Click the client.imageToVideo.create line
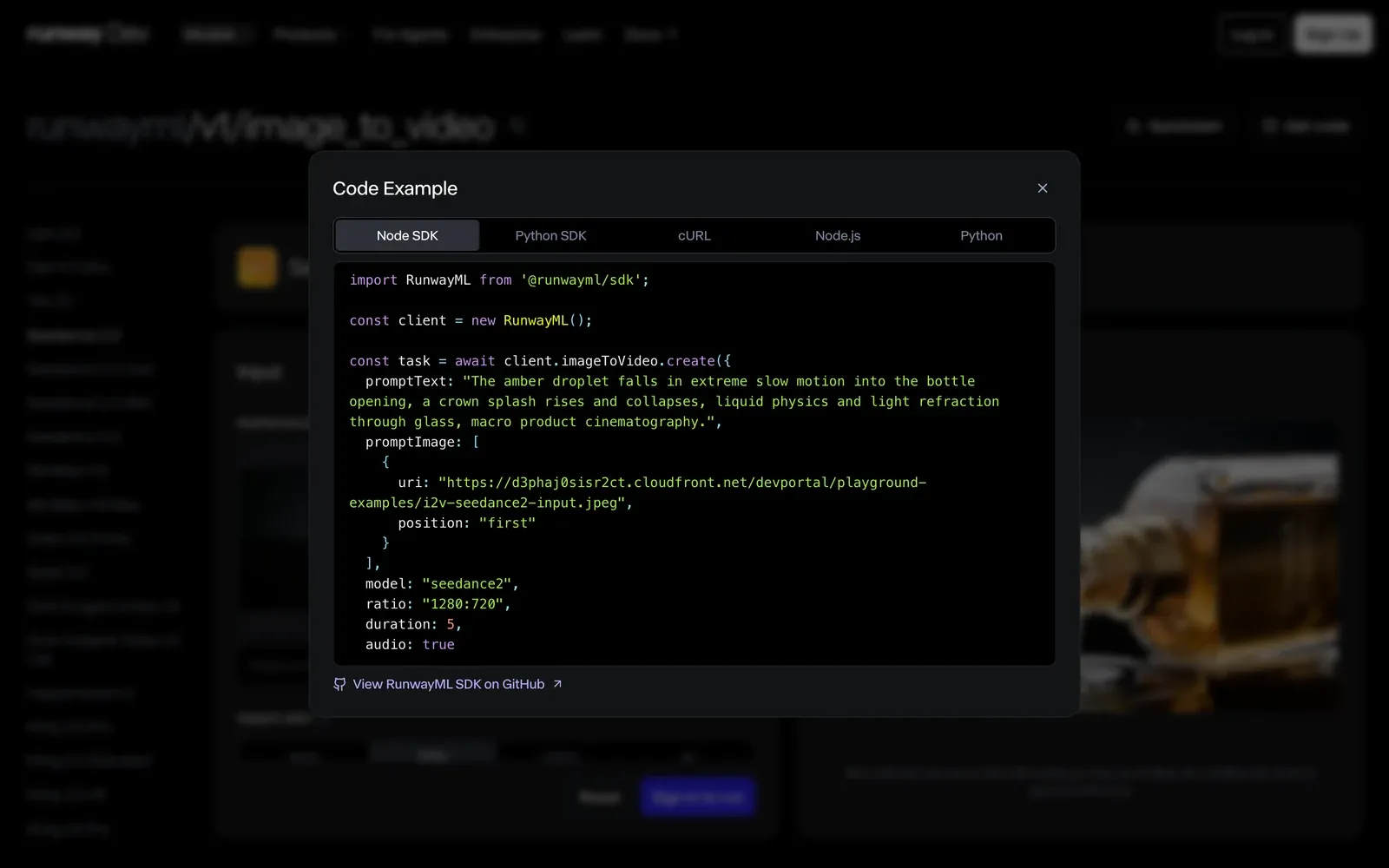This screenshot has height=868, width=1389. (x=540, y=361)
